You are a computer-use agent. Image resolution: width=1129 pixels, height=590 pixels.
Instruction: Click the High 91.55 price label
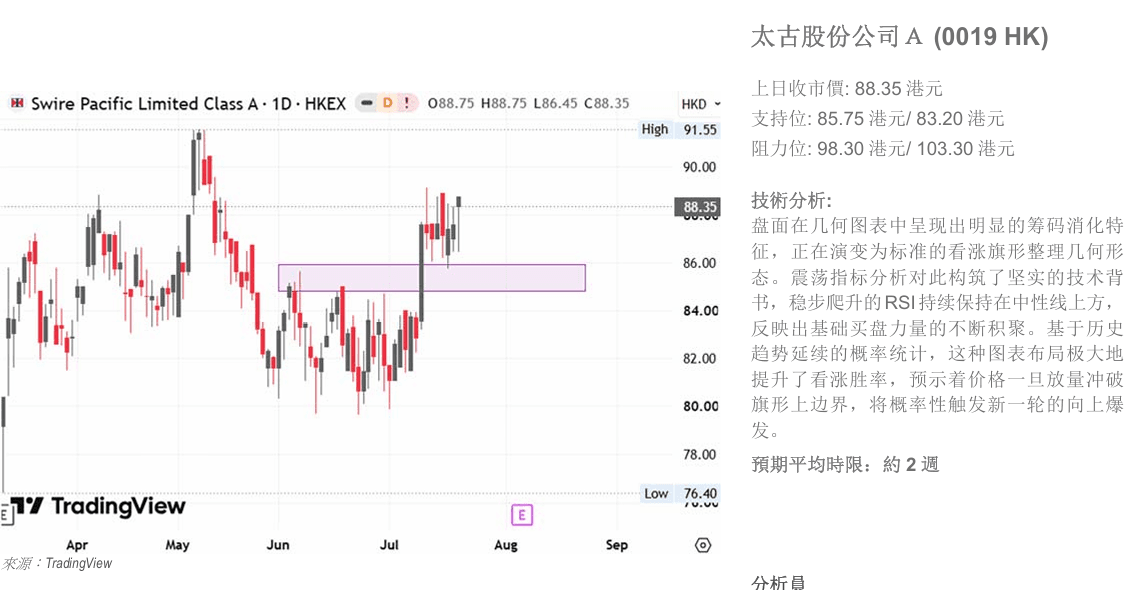point(679,130)
